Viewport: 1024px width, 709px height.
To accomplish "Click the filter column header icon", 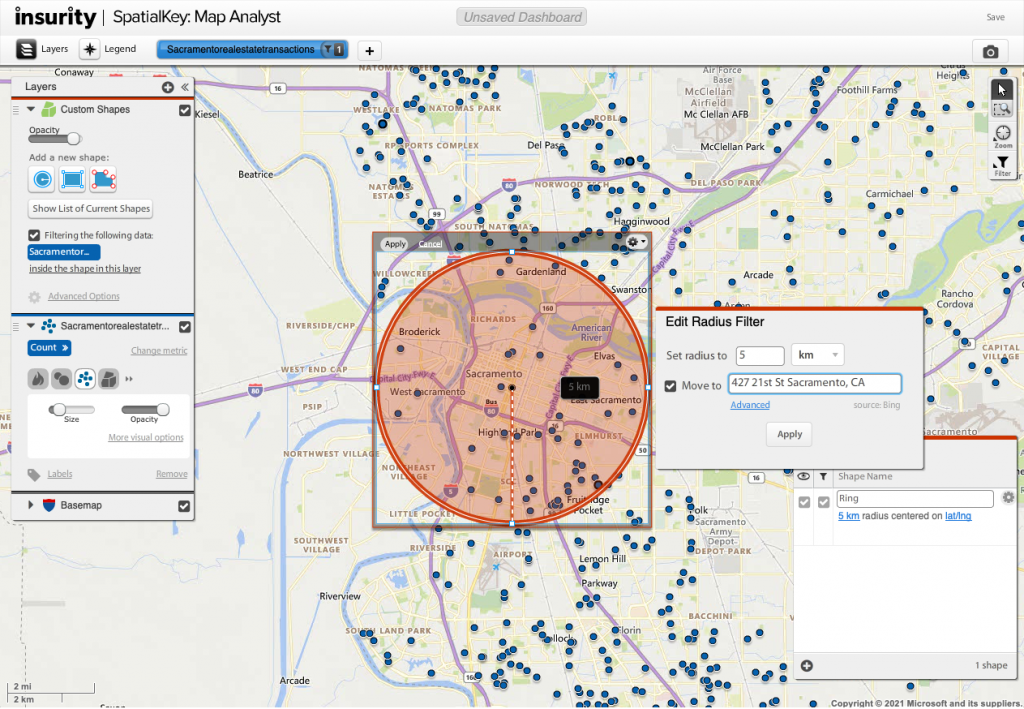I will [824, 477].
